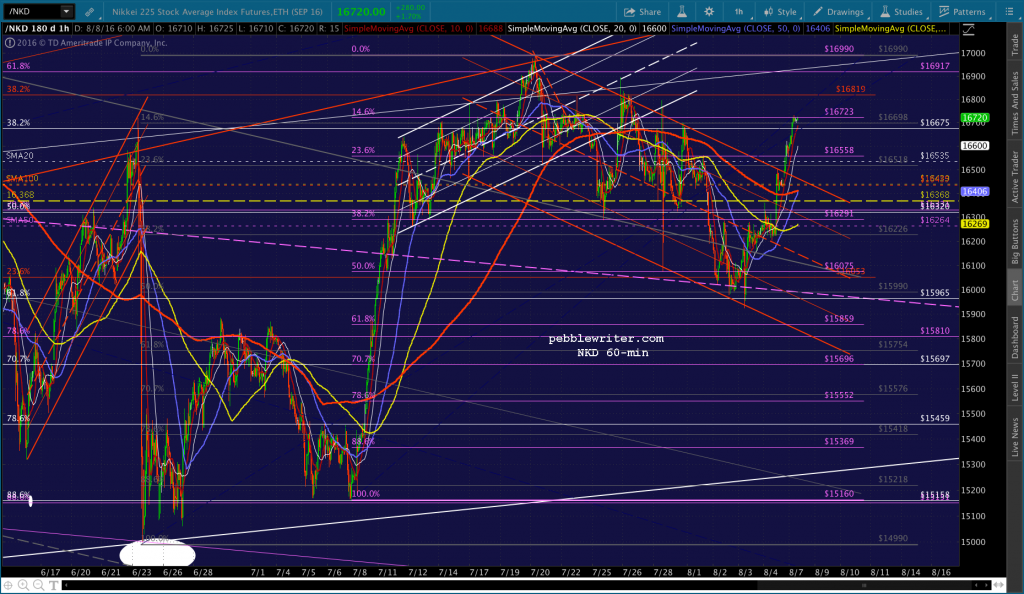
Task: Open the Active Trader sidebar tab
Action: tap(1015, 177)
